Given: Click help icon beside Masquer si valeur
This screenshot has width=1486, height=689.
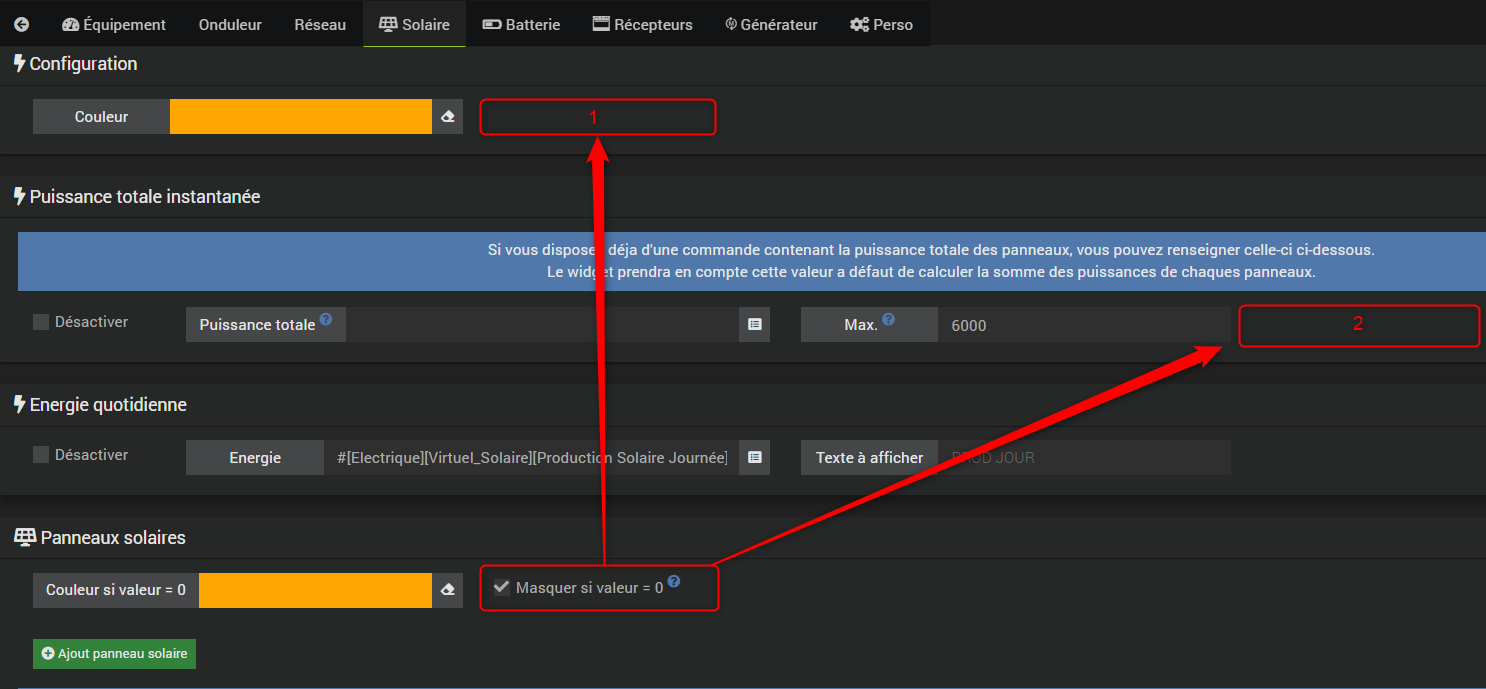Looking at the screenshot, I should pos(674,581).
